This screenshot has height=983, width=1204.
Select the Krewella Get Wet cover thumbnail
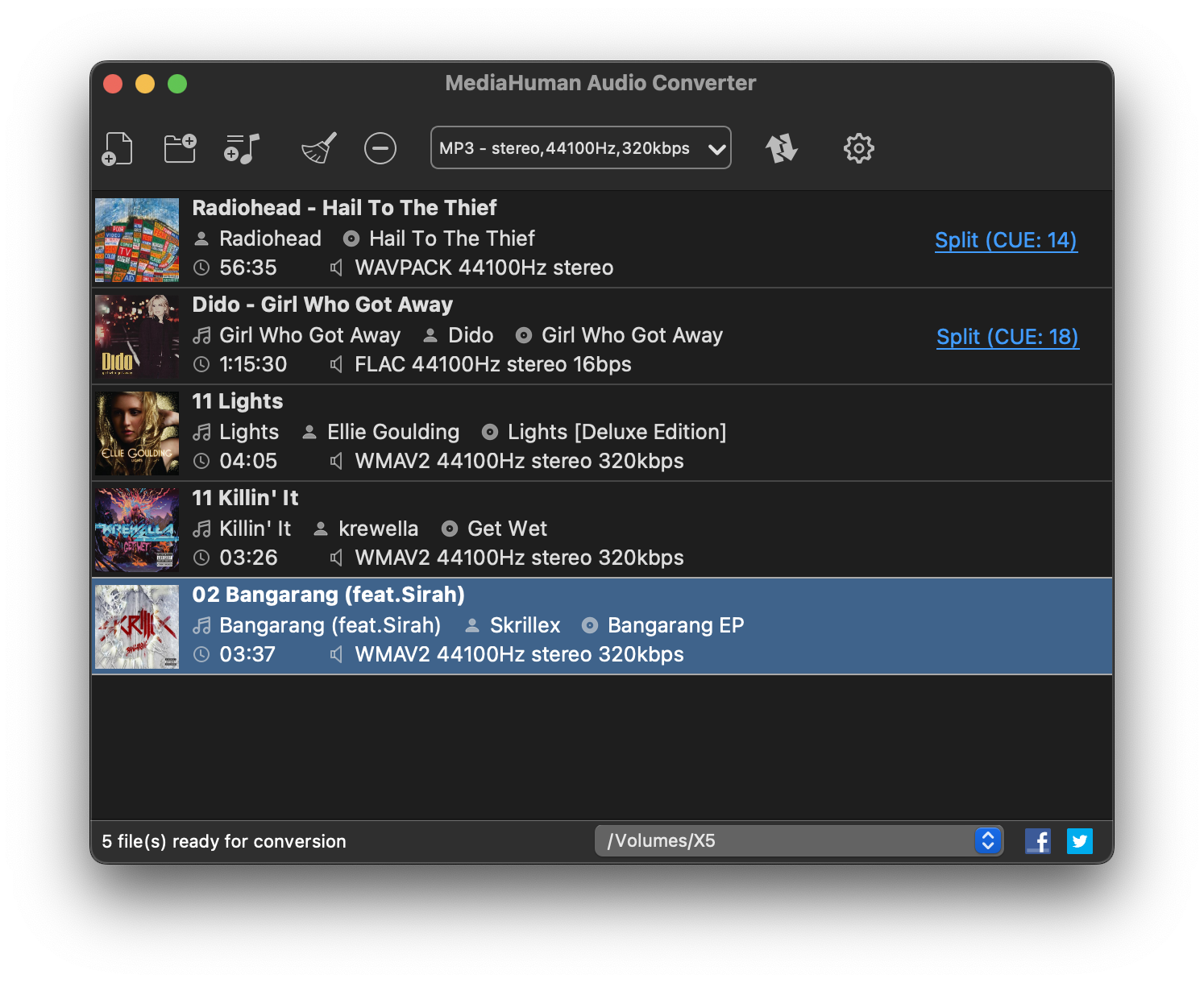point(137,530)
